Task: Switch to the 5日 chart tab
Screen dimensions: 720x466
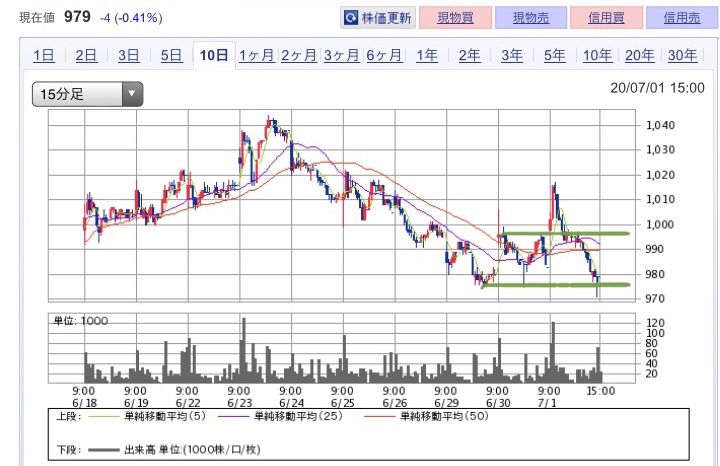Action: 171,56
